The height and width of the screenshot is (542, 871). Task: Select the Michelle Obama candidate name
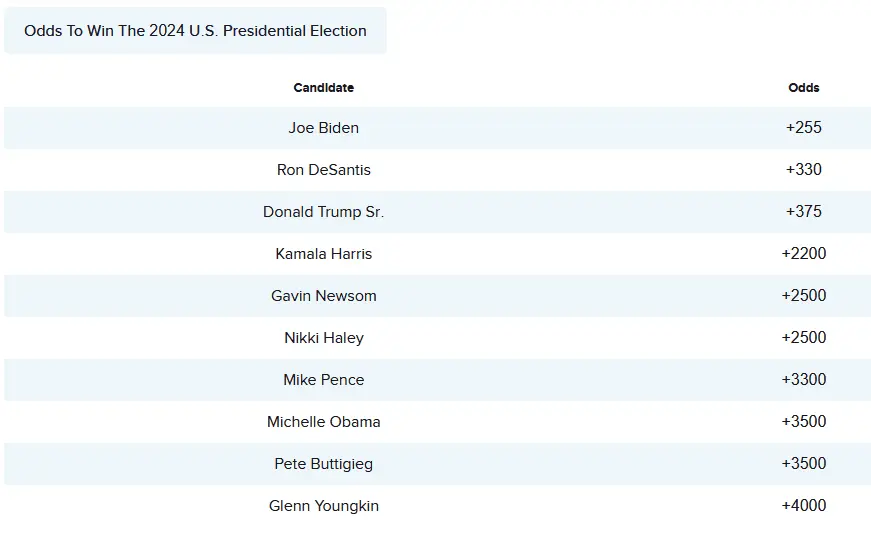click(x=323, y=422)
